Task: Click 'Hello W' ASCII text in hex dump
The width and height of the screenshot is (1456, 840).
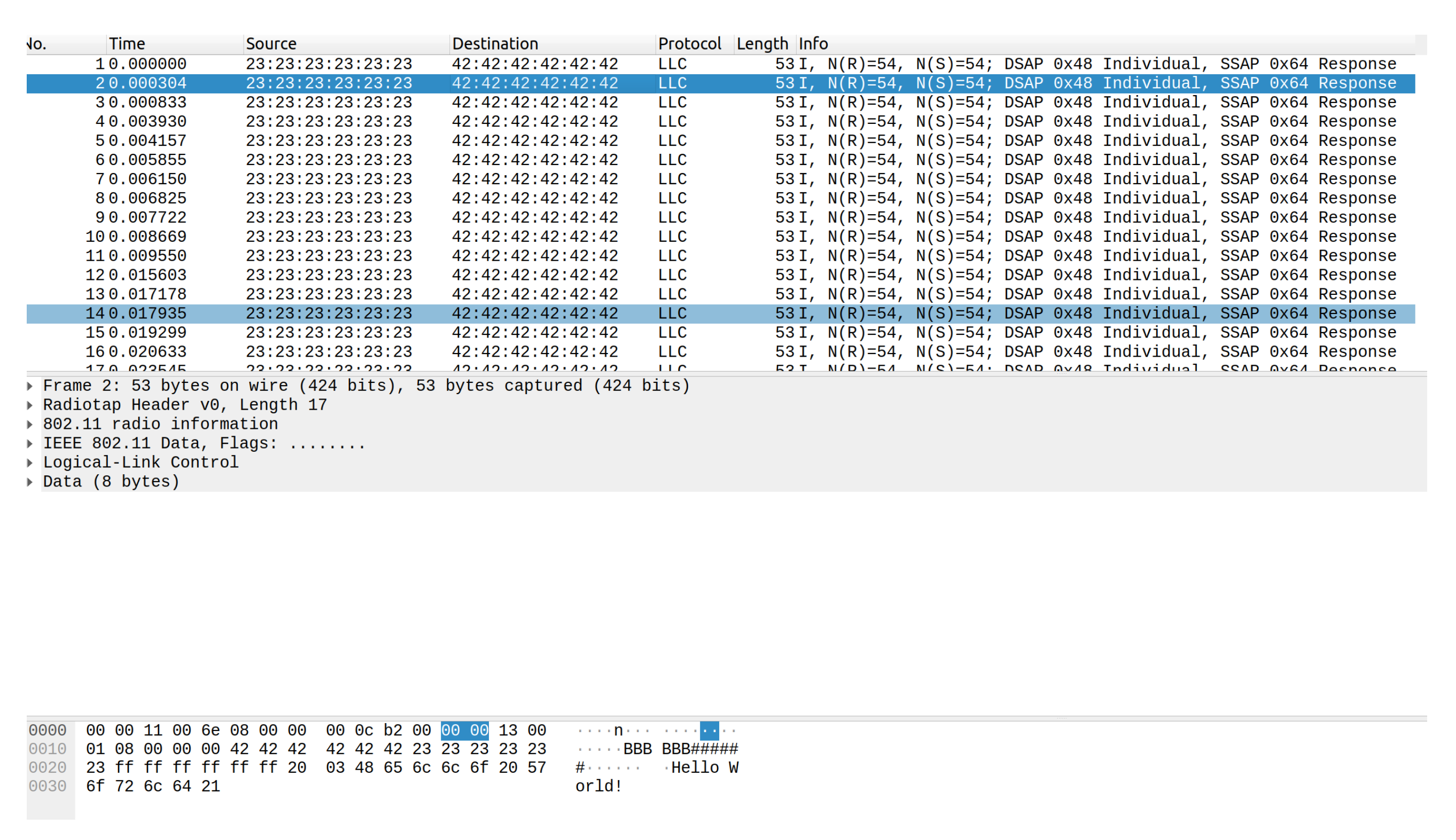Action: 704,767
